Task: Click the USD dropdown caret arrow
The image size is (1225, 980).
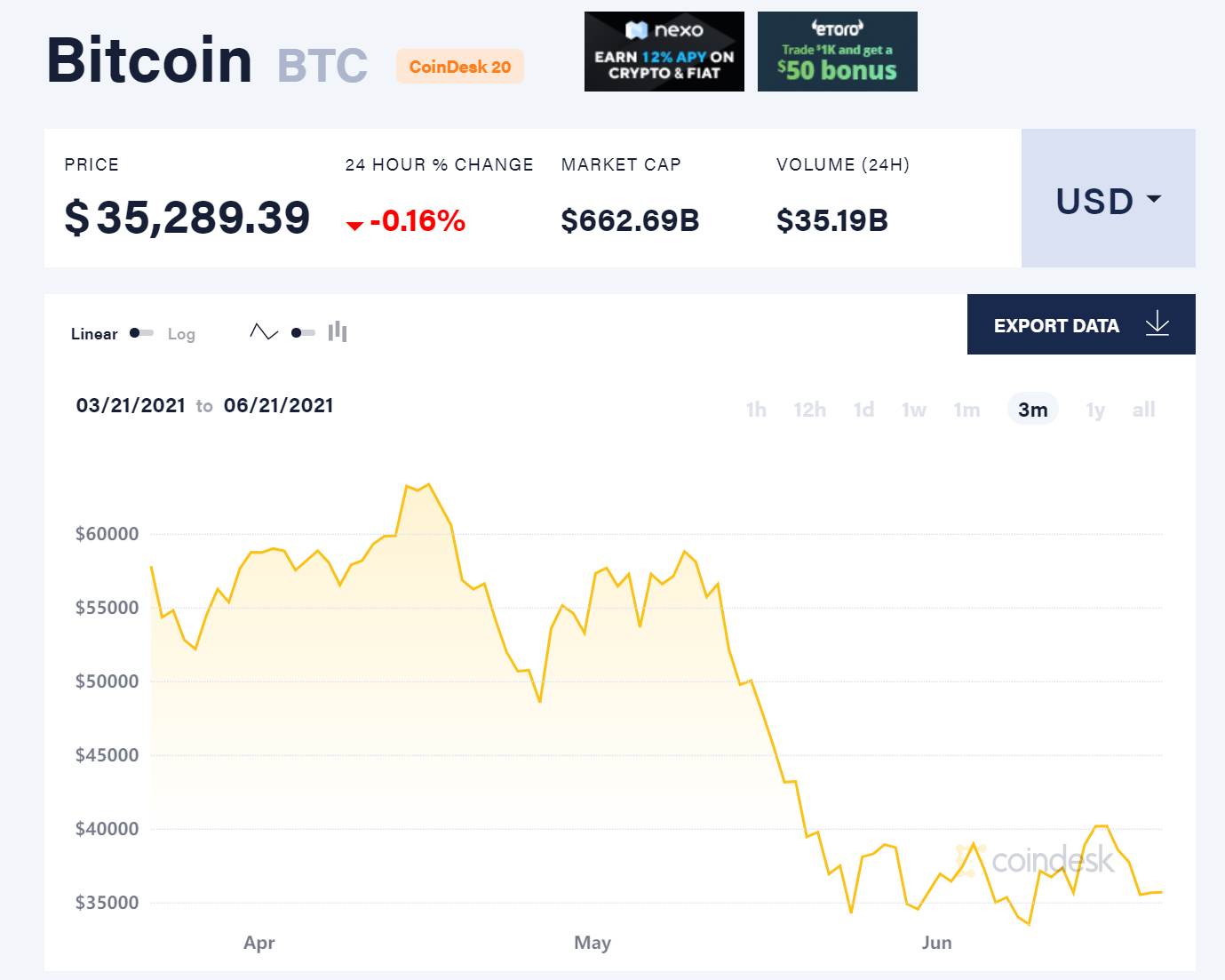Action: tap(1154, 199)
